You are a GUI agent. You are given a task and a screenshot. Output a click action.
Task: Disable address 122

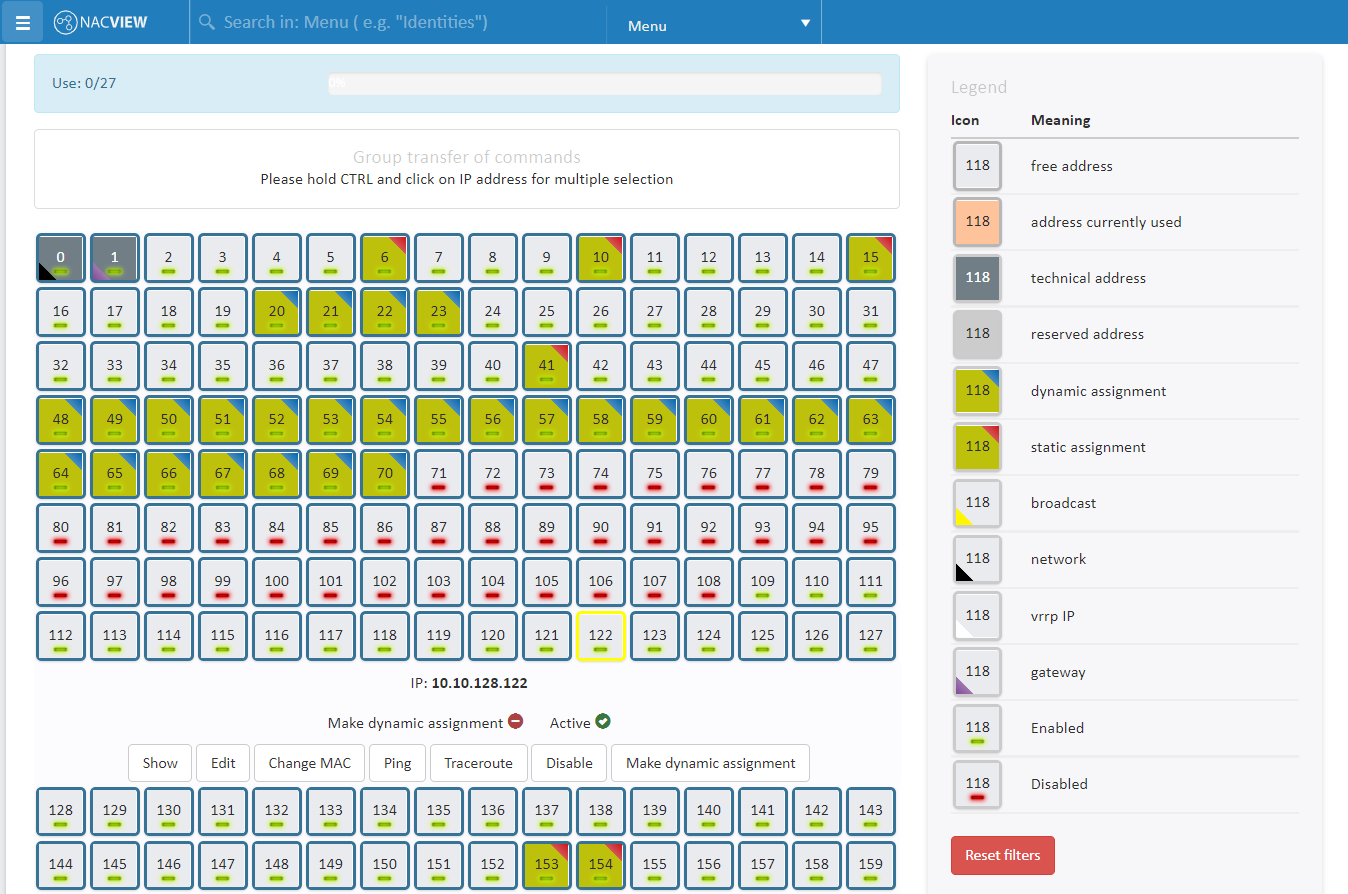(x=568, y=763)
